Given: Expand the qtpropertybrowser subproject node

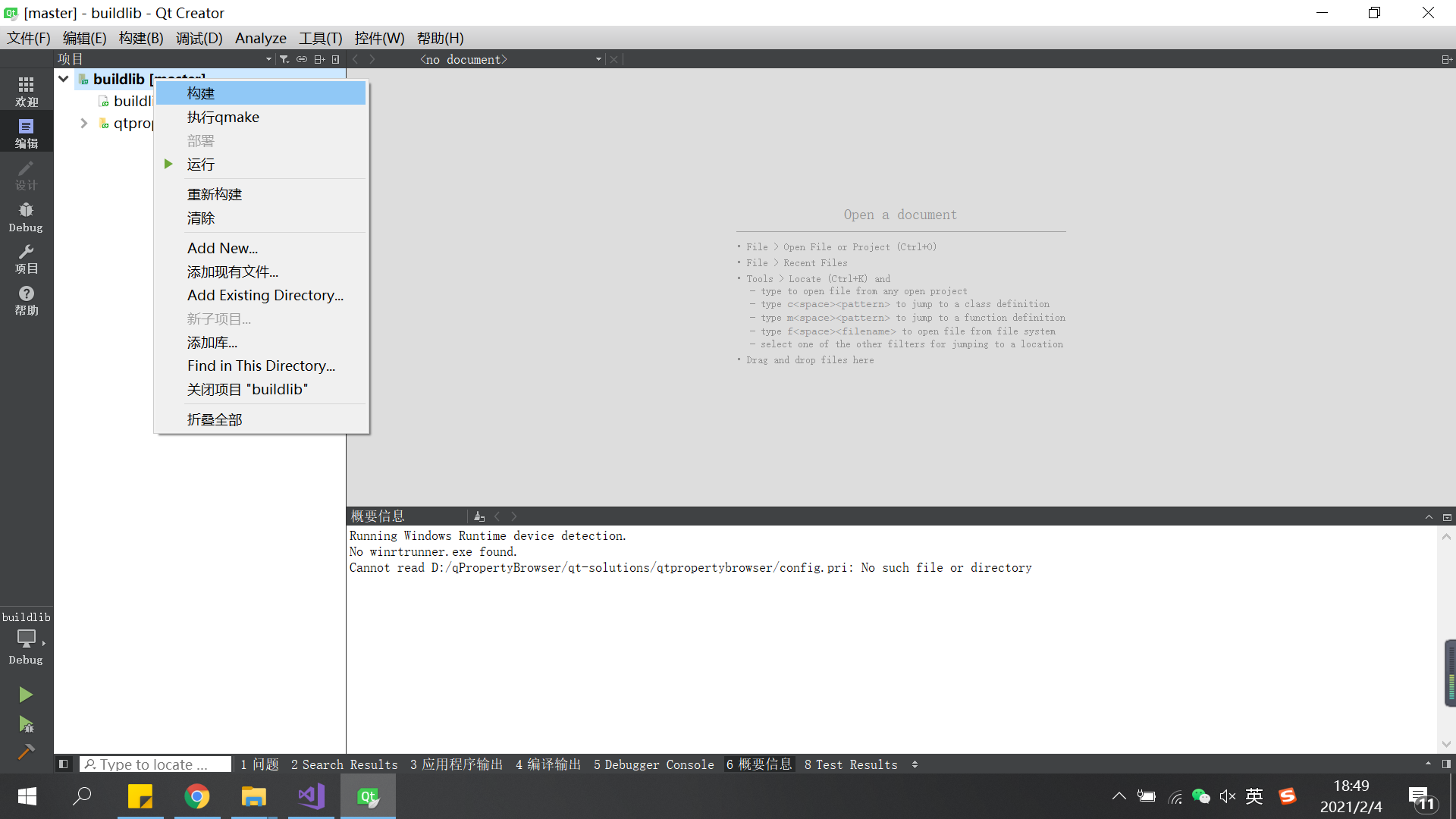Looking at the screenshot, I should coord(84,123).
